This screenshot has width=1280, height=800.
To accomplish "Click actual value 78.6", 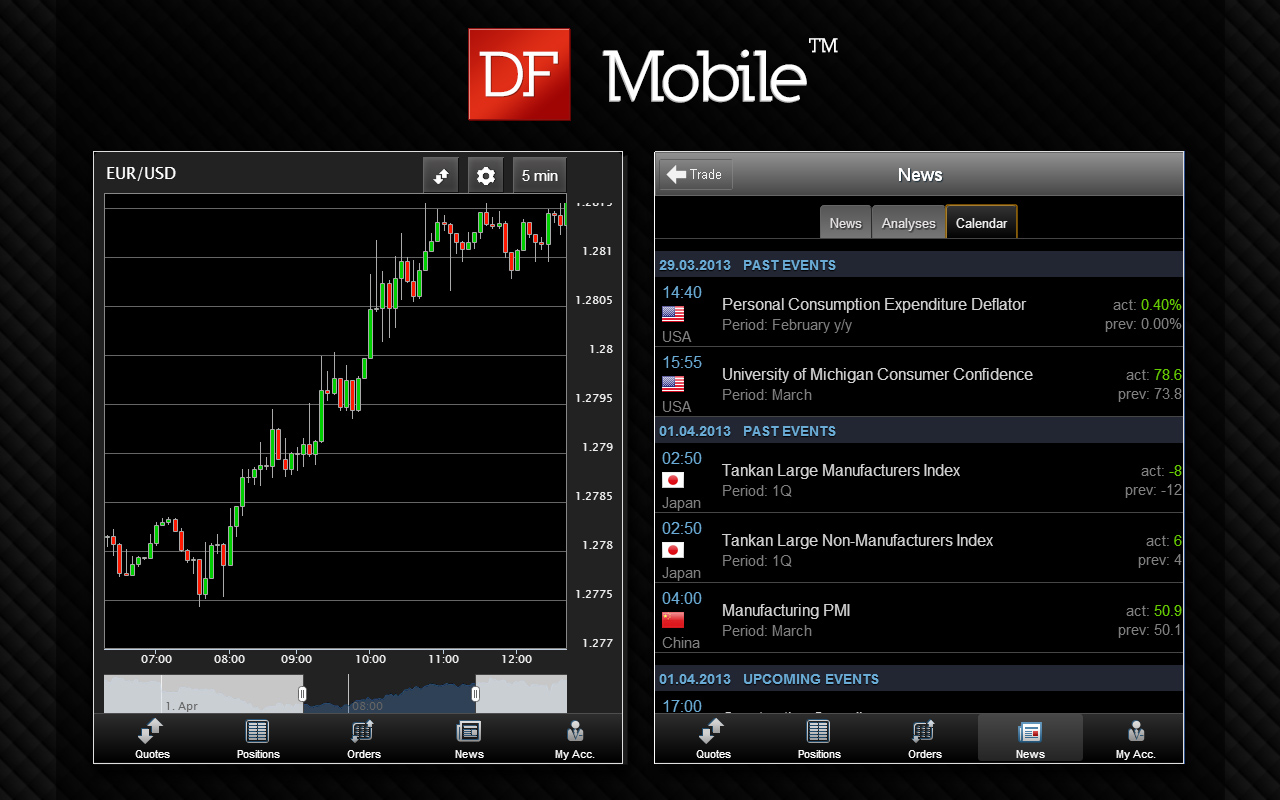I will [x=1167, y=375].
